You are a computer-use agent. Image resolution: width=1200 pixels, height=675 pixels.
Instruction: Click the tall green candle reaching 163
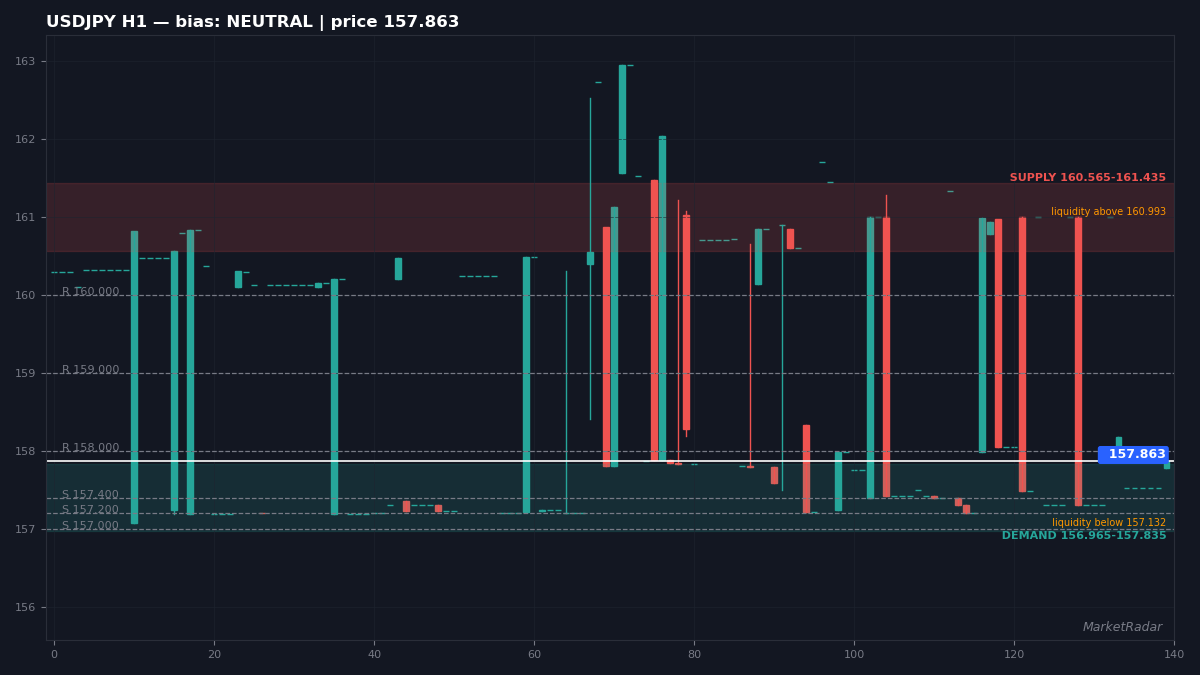[622, 119]
